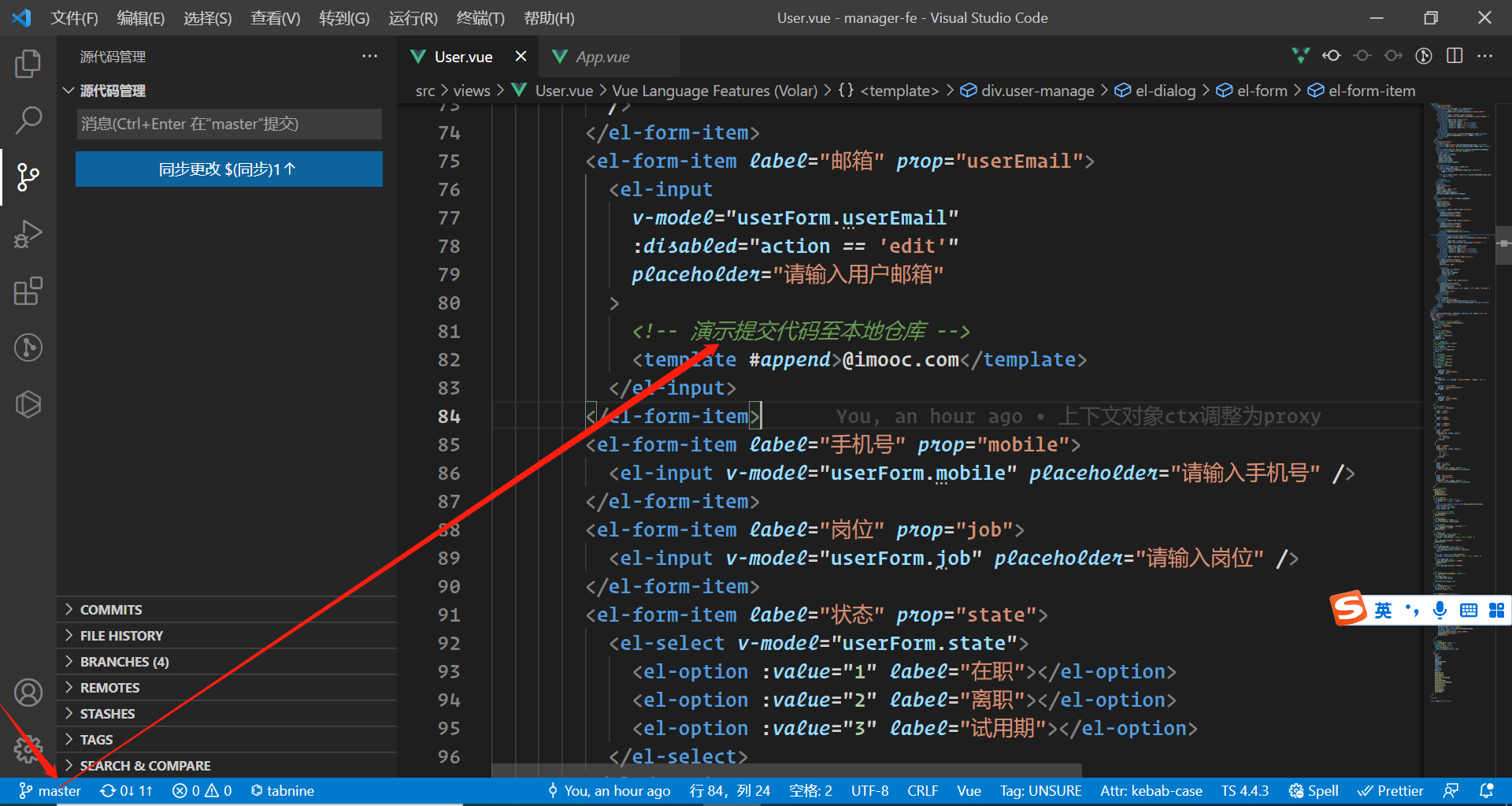Open Sogou soft keyboard

(1469, 611)
